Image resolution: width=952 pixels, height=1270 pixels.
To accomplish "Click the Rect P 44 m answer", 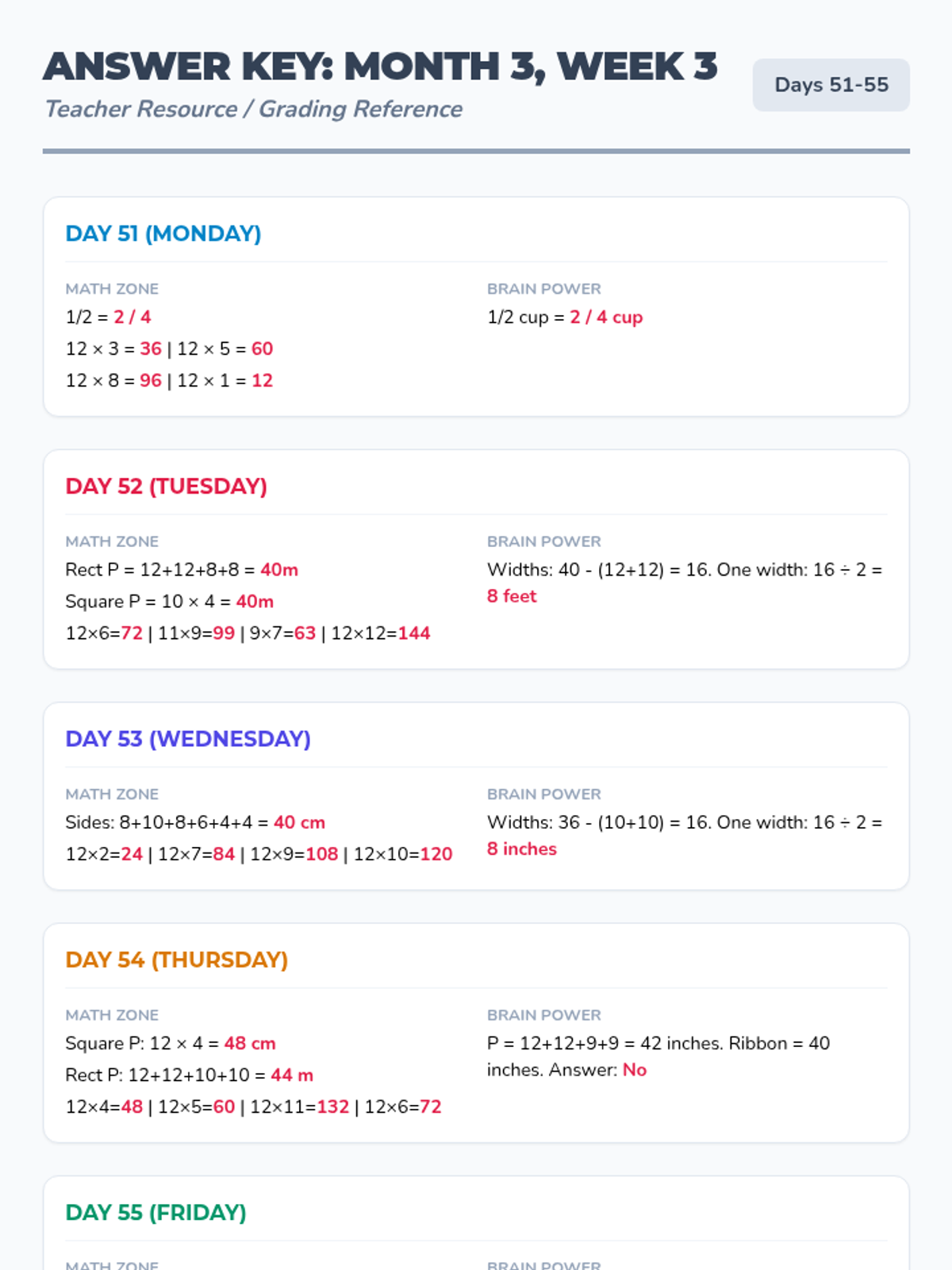I will pyautogui.click(x=292, y=1075).
